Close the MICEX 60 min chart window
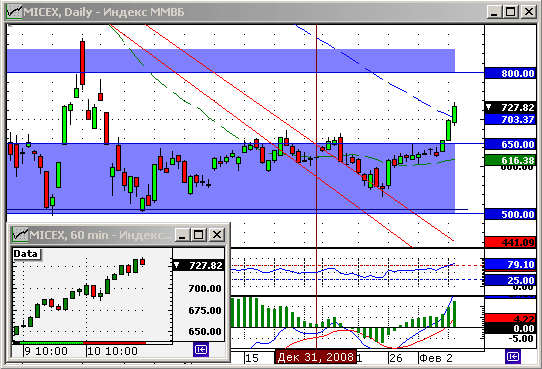The image size is (542, 369). tap(217, 235)
